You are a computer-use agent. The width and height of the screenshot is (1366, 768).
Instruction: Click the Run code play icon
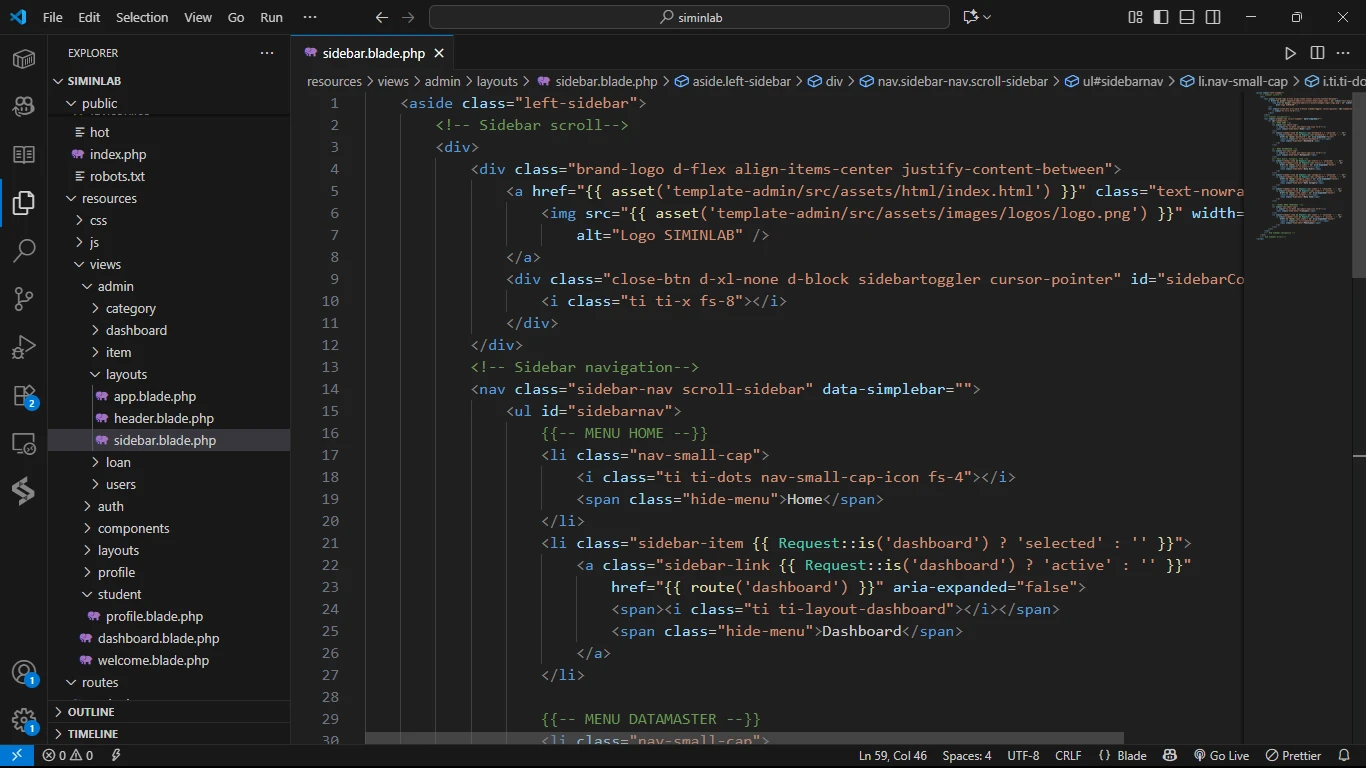pyautogui.click(x=1290, y=53)
